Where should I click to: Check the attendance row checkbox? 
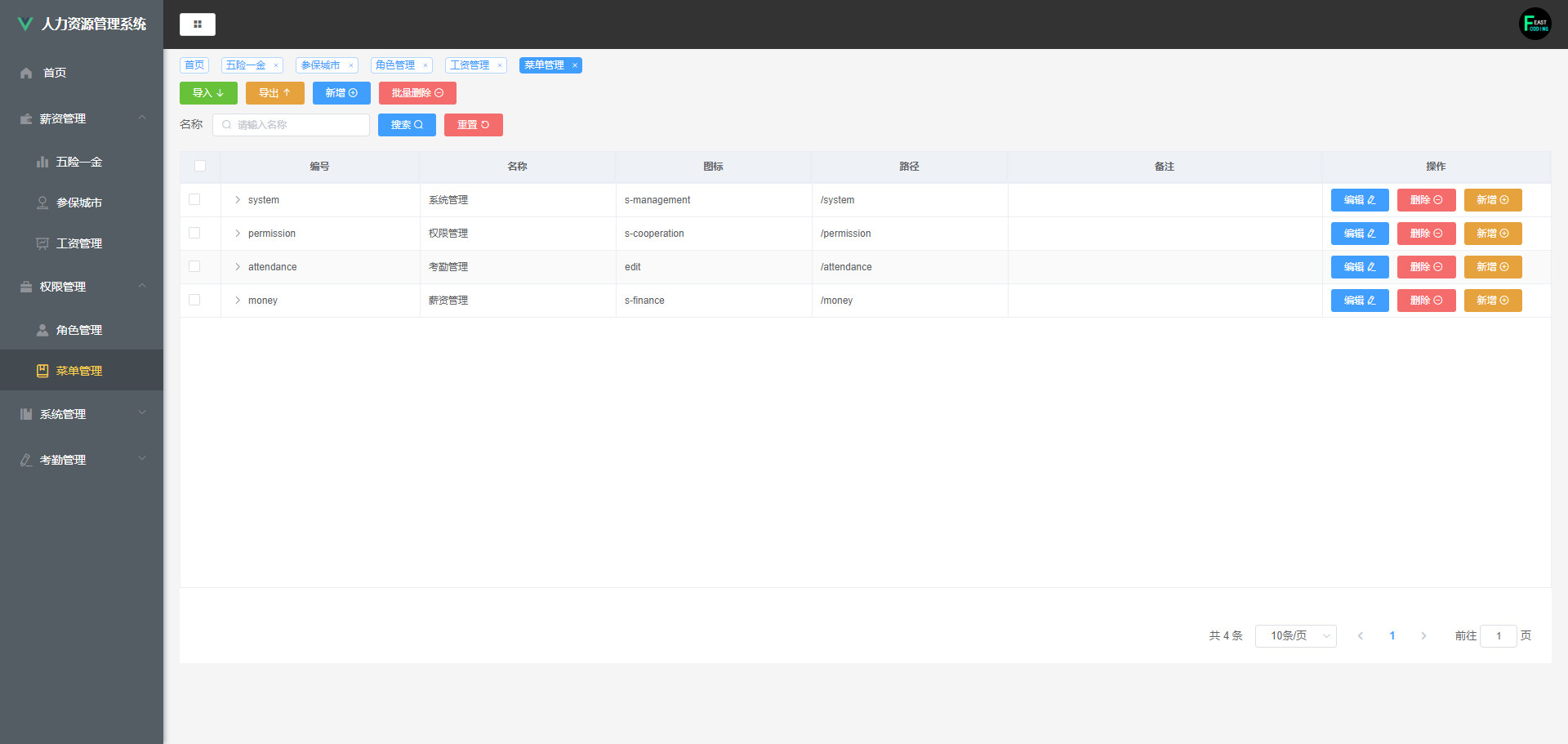pyautogui.click(x=194, y=266)
